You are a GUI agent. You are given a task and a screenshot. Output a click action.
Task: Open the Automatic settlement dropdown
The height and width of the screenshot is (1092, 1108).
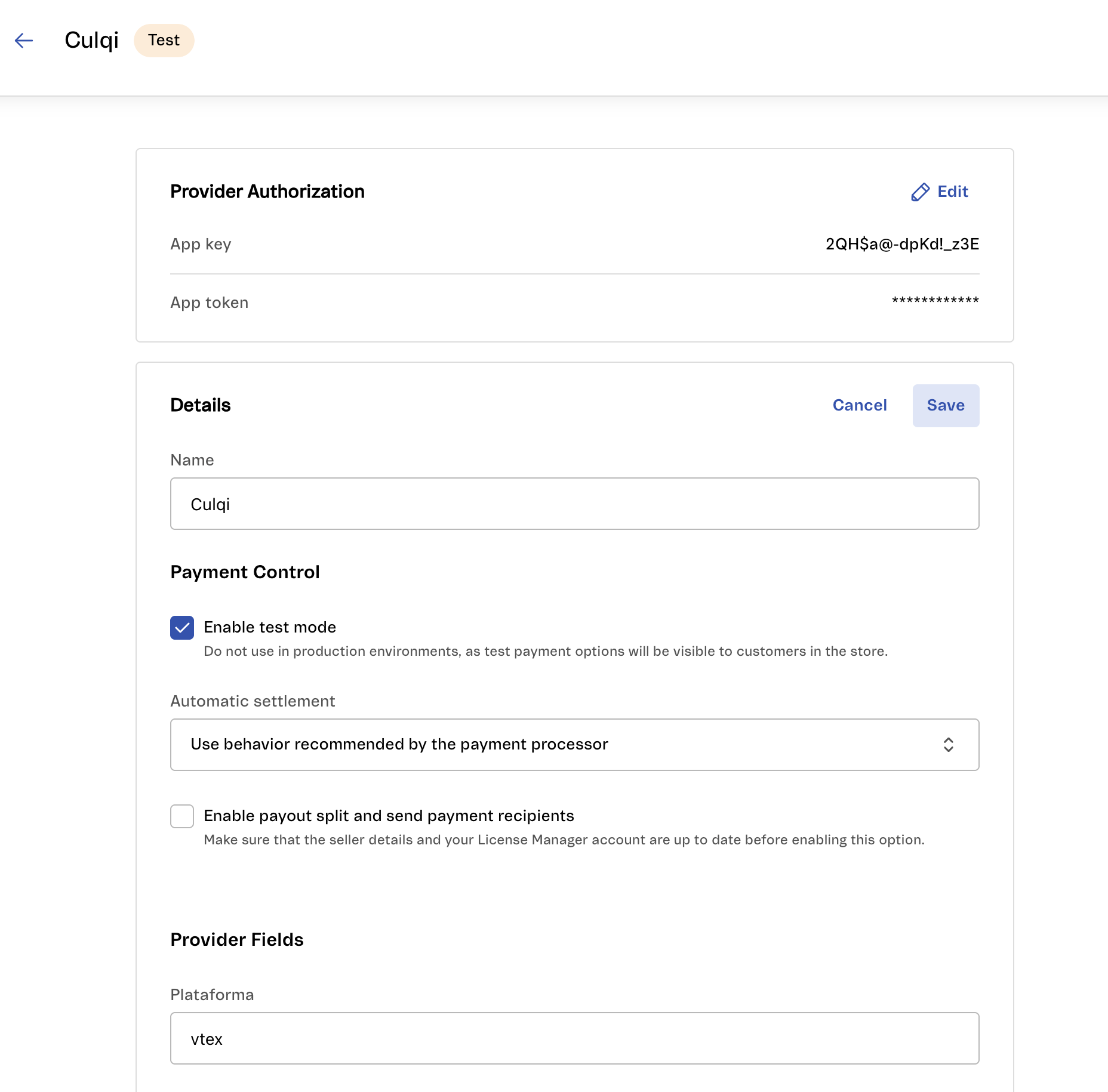(574, 745)
